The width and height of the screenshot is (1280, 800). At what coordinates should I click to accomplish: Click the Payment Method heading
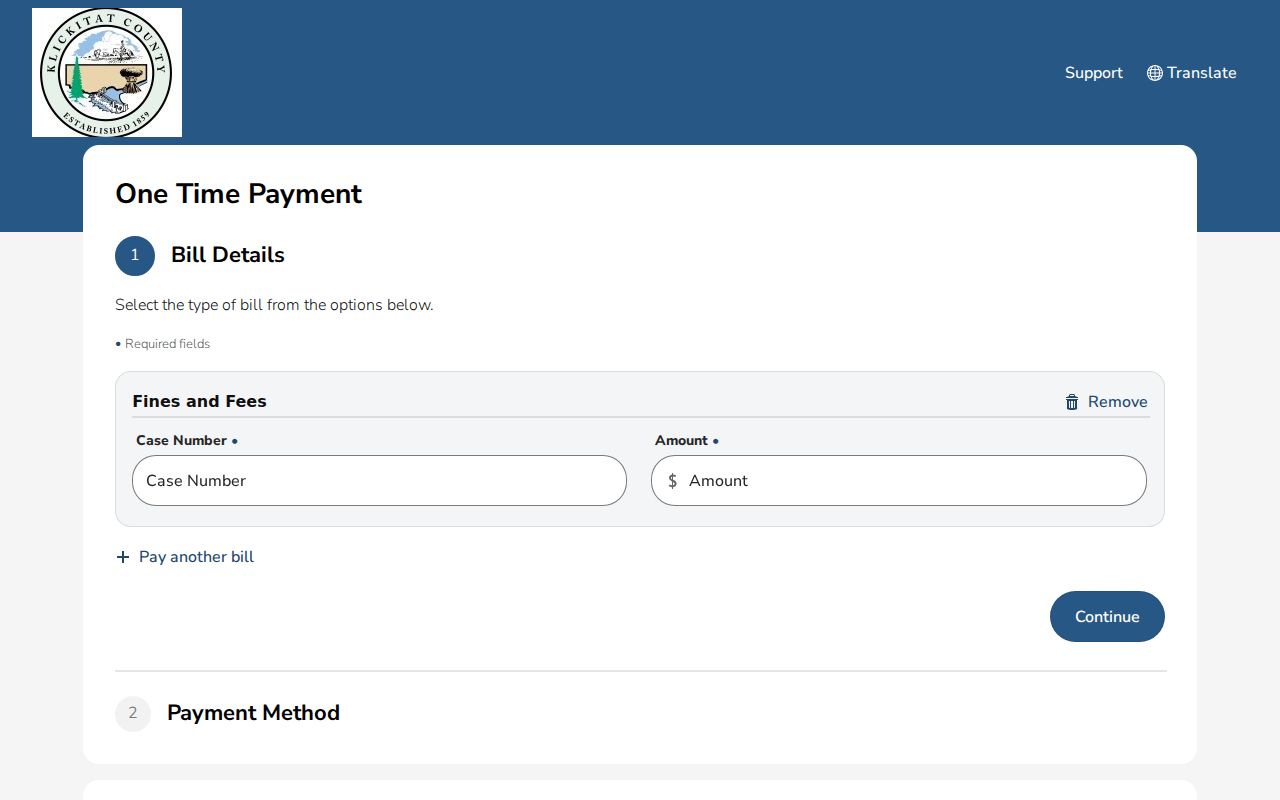pos(253,713)
